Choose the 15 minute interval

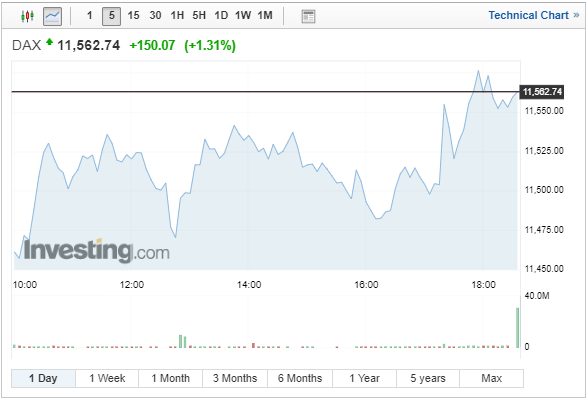click(x=133, y=15)
